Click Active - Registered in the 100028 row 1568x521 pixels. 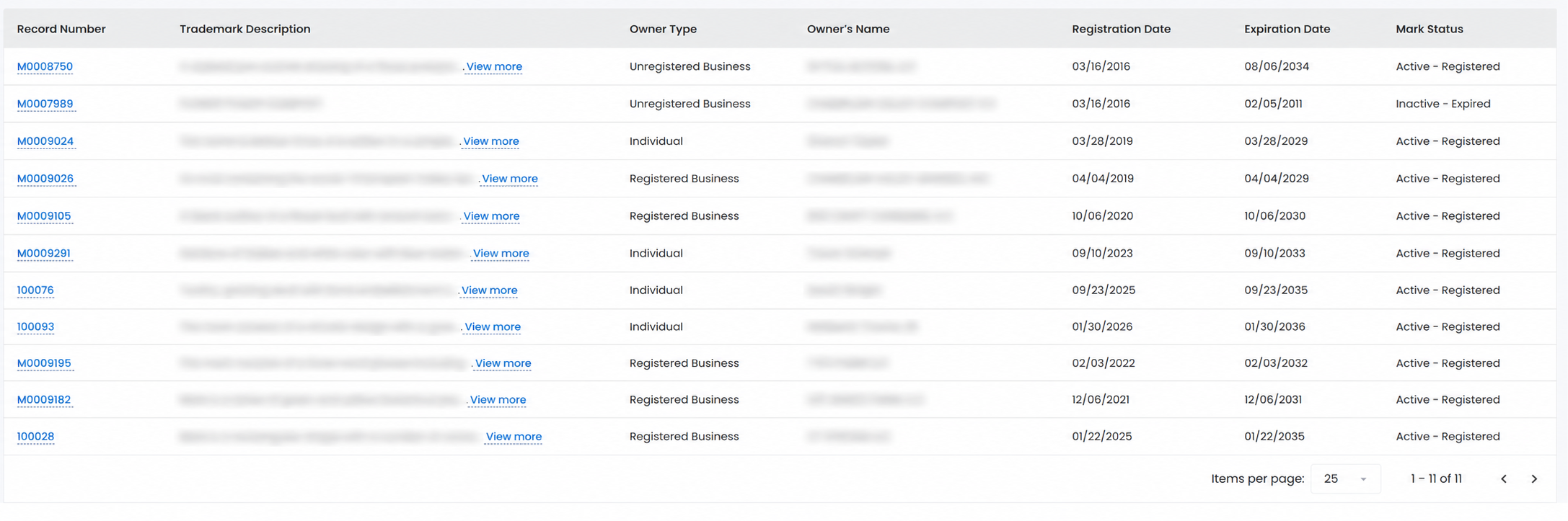click(x=1448, y=437)
